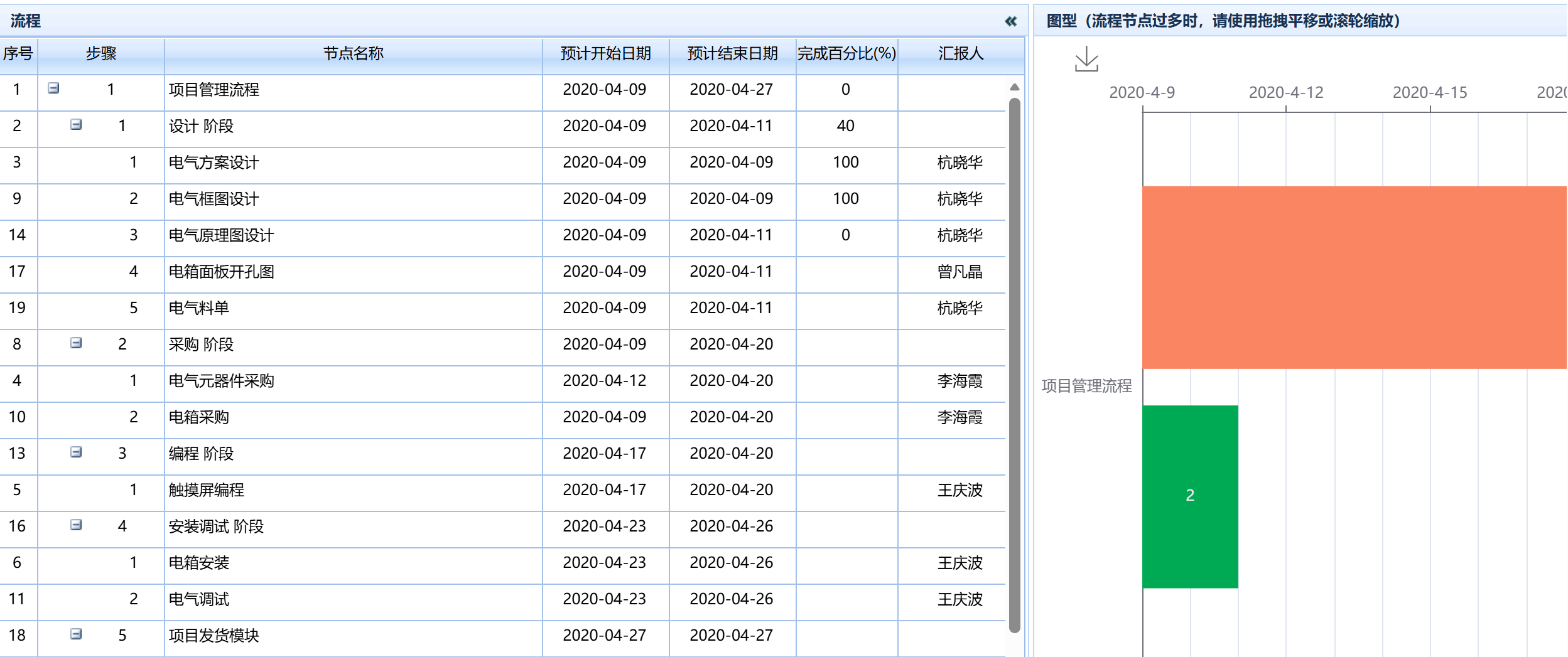Viewport: 1568px width, 657px height.
Task: Collapse the flow panel with double-chevron icon
Action: coord(1010,21)
